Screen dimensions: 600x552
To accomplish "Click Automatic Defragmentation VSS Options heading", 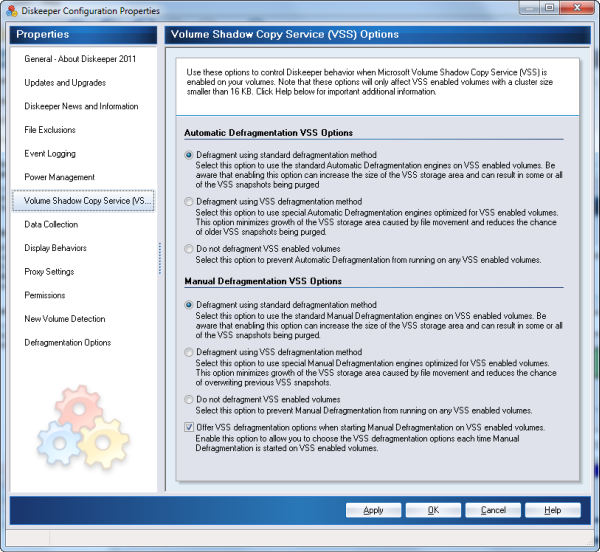I will 268,133.
